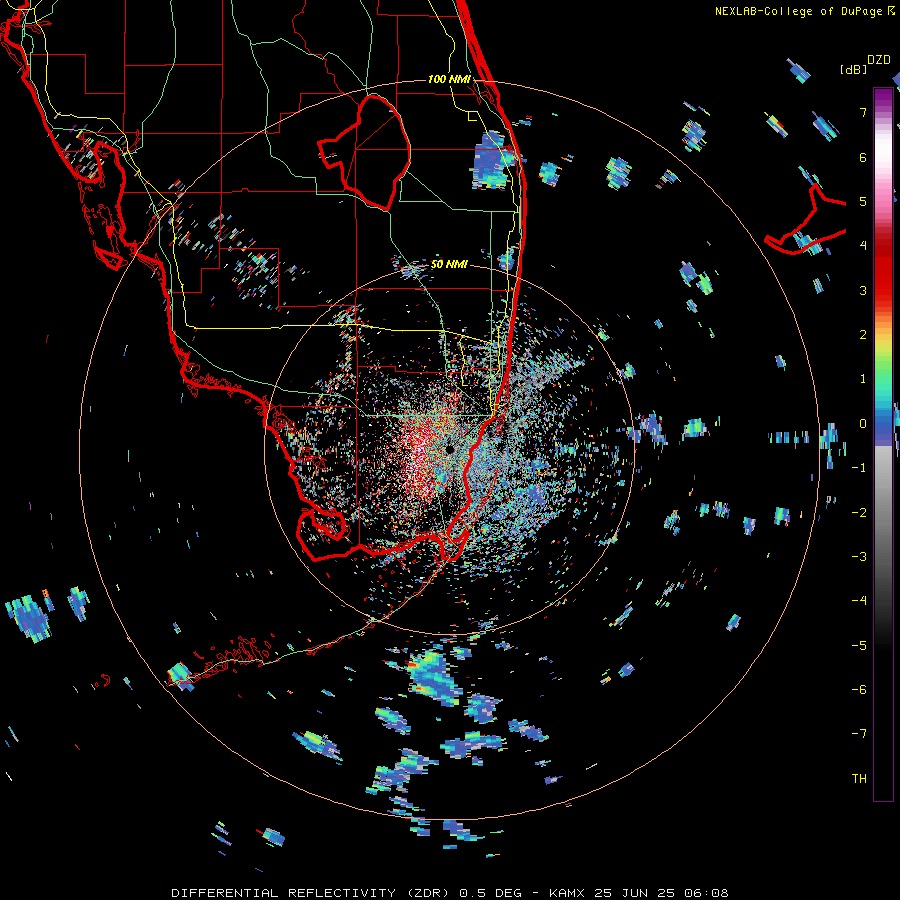Click the "[dB]" units label

coord(854,69)
